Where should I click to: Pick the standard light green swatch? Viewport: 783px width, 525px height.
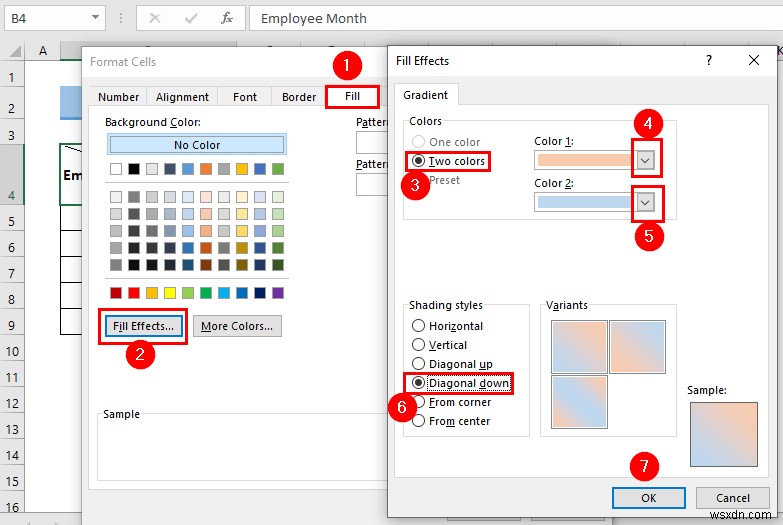pos(188,293)
